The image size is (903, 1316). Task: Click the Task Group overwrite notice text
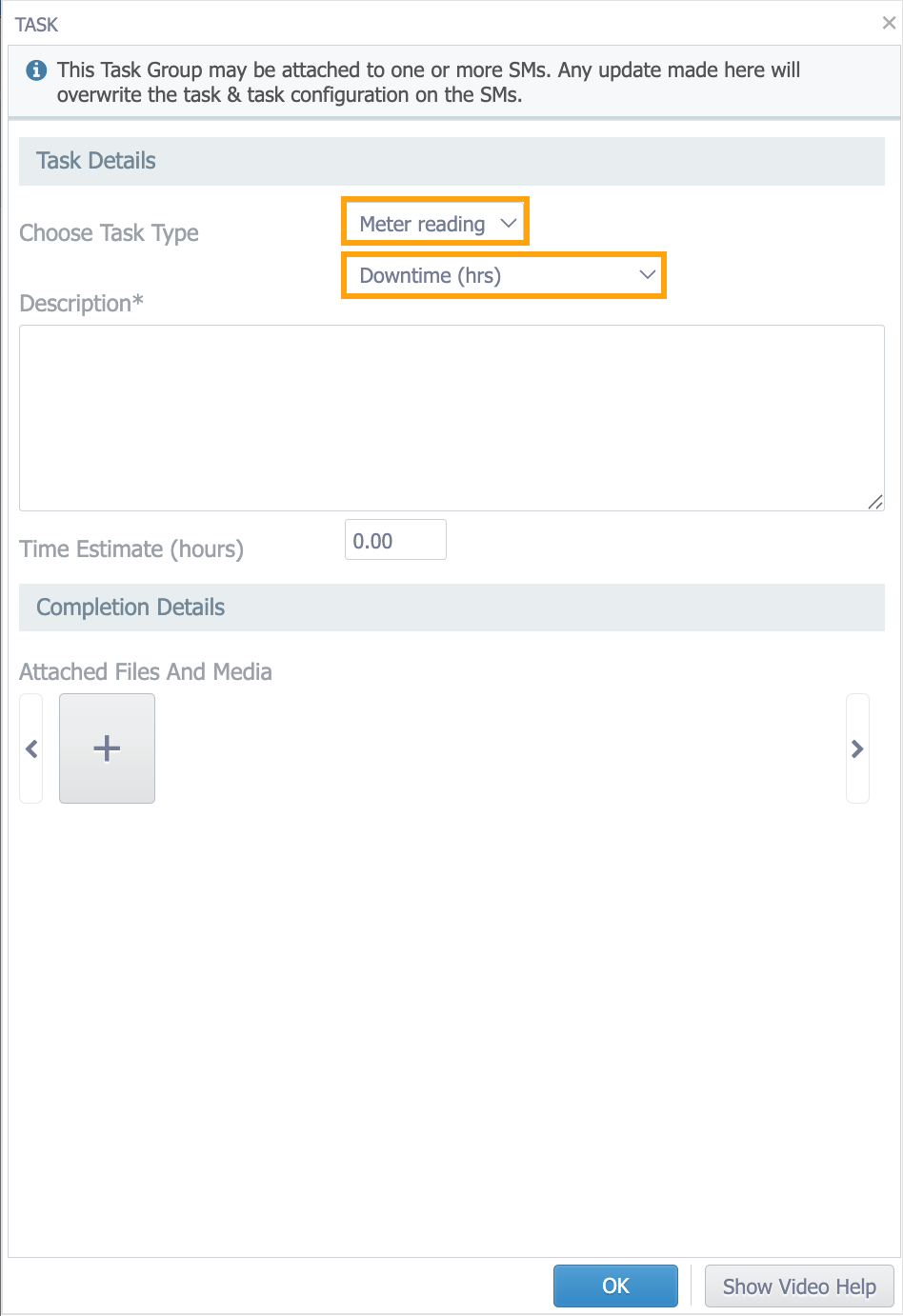pyautogui.click(x=429, y=82)
